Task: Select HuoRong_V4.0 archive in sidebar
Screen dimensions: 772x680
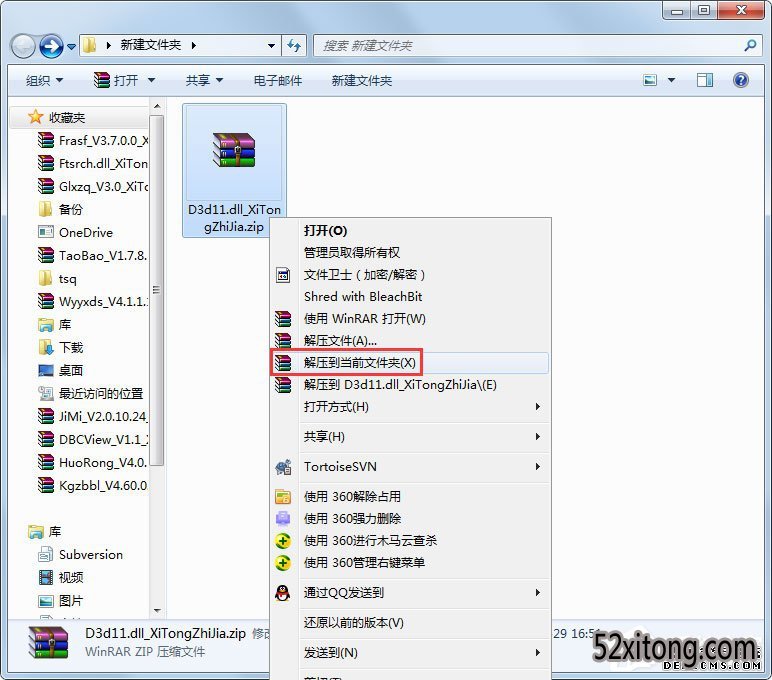Action: (x=93, y=462)
